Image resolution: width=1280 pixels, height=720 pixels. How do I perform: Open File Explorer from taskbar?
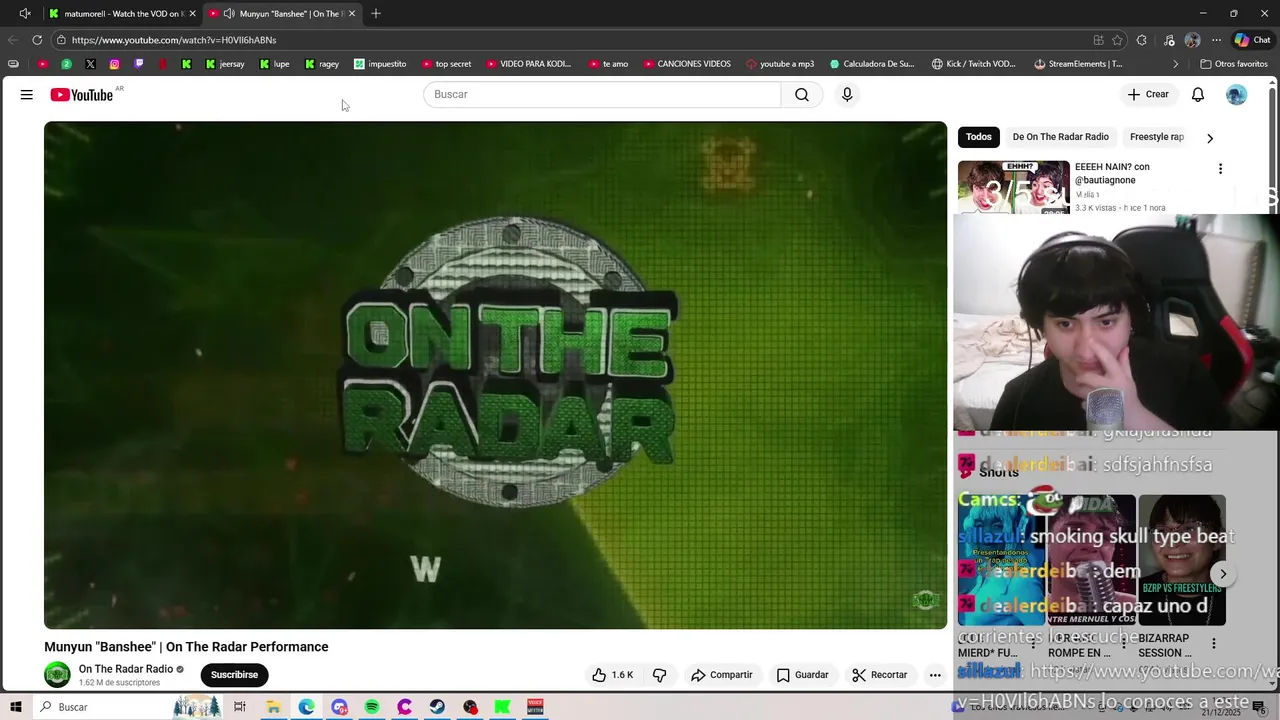273,707
